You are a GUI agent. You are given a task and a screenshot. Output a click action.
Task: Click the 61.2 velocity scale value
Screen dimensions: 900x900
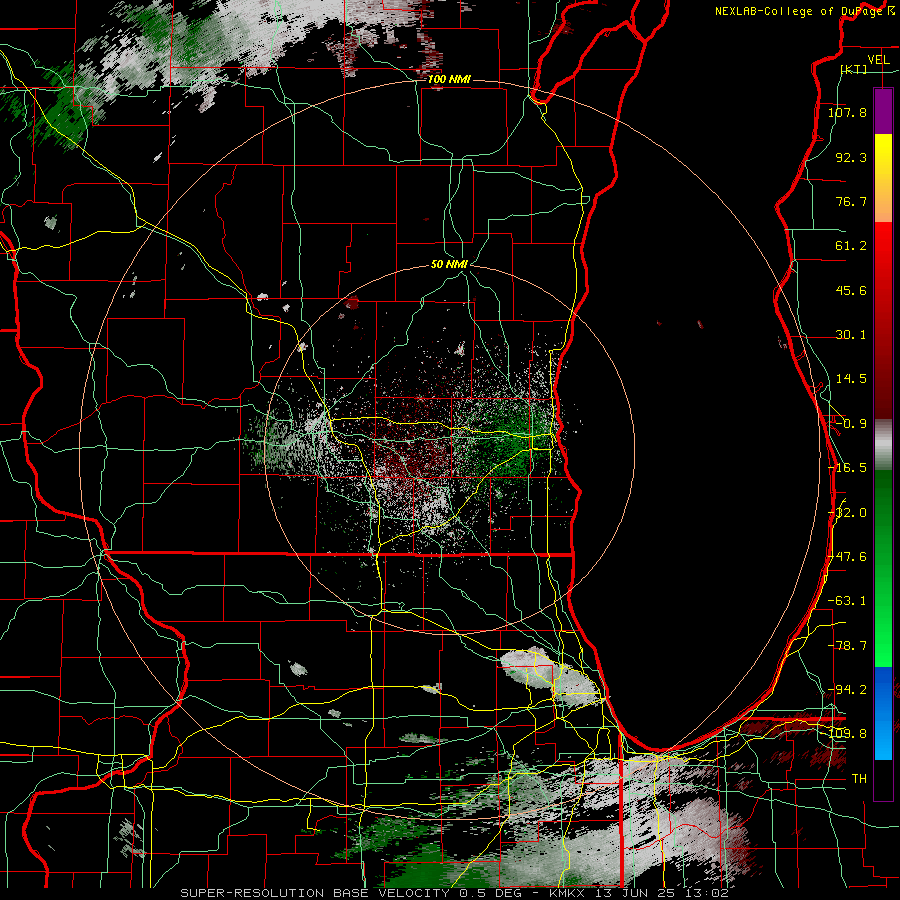click(851, 246)
